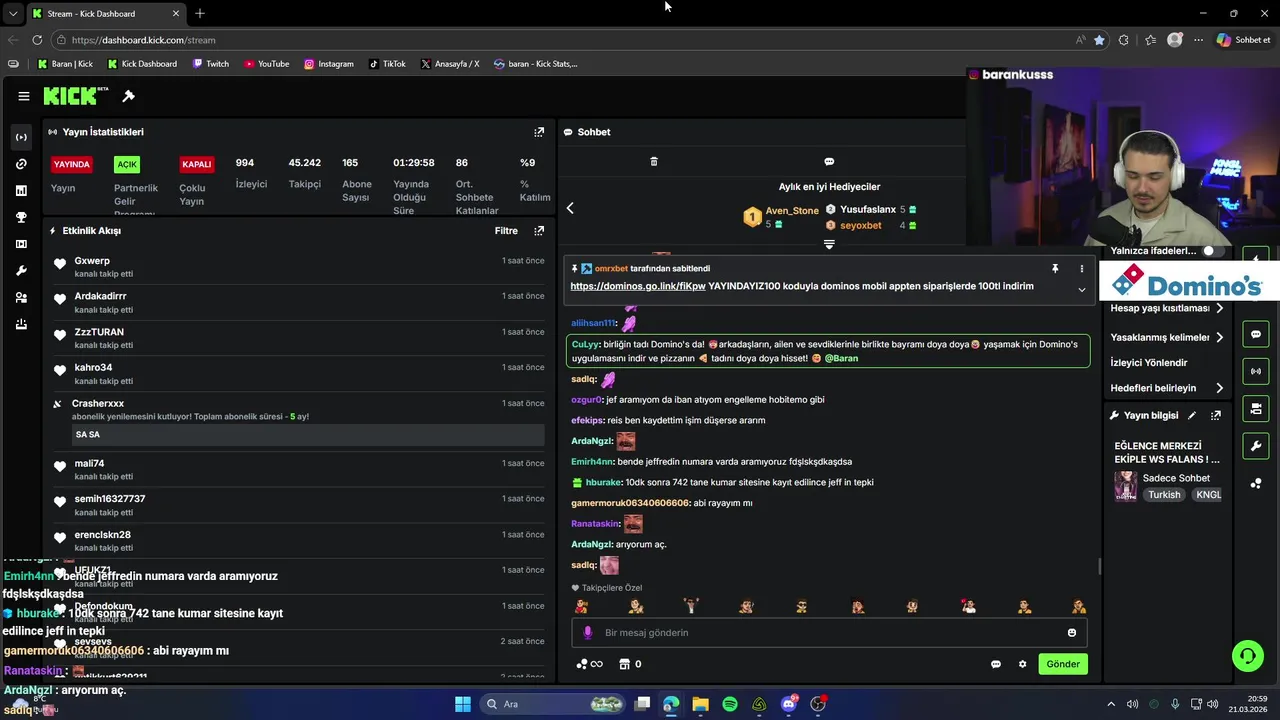The image size is (1280, 720).
Task: Click the chat bubble icon in right sidebar
Action: click(1256, 334)
